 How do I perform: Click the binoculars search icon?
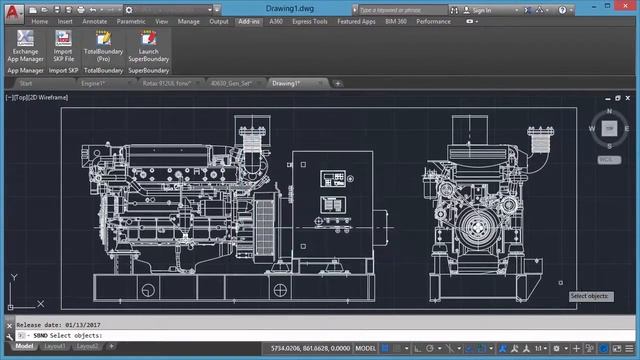(x=454, y=10)
